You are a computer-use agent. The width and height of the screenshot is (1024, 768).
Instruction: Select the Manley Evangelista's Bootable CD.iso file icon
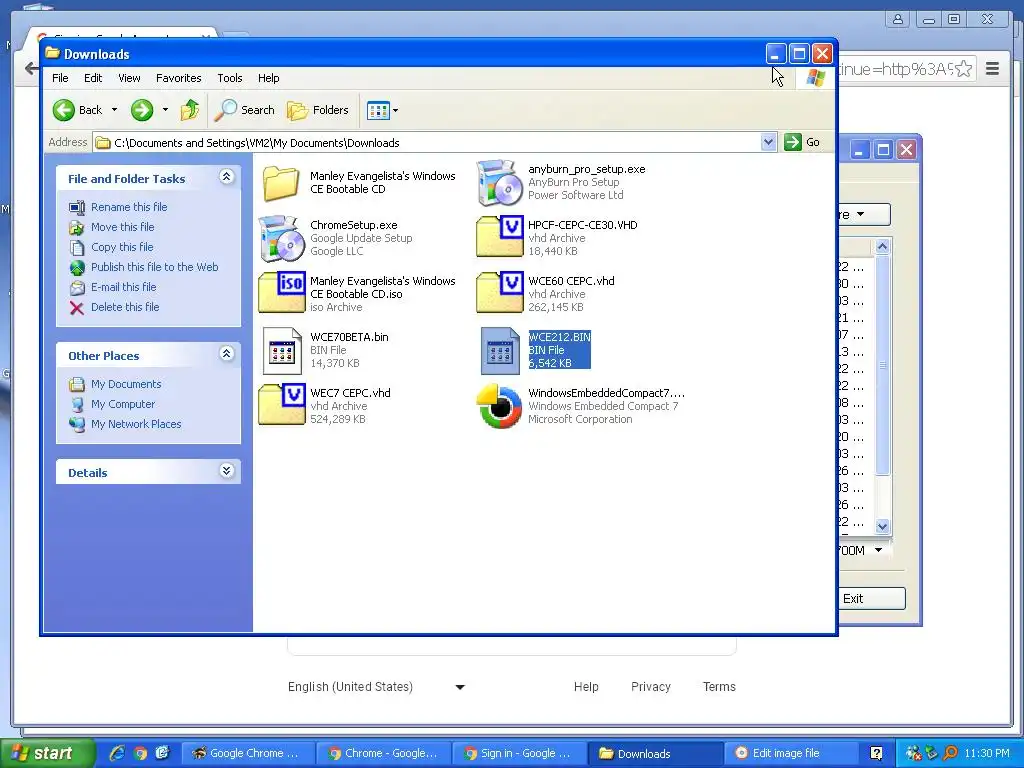[281, 292]
